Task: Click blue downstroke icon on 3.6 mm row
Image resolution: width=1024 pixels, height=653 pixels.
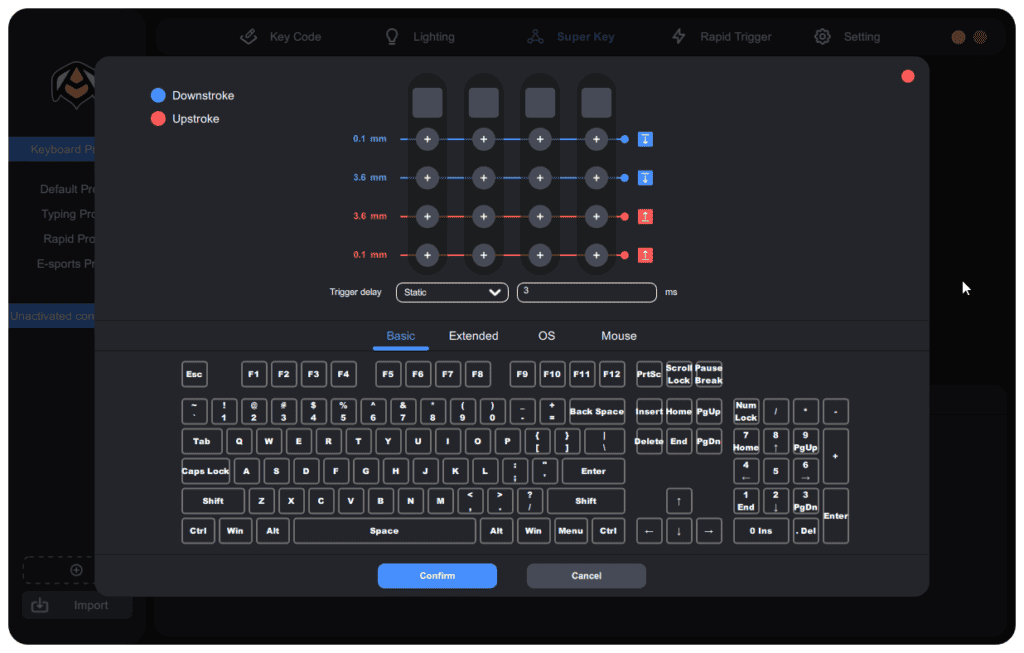Action: pos(645,178)
